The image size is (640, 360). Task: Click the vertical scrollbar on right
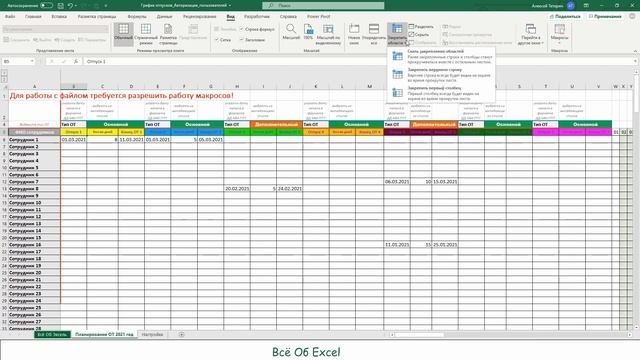636,200
